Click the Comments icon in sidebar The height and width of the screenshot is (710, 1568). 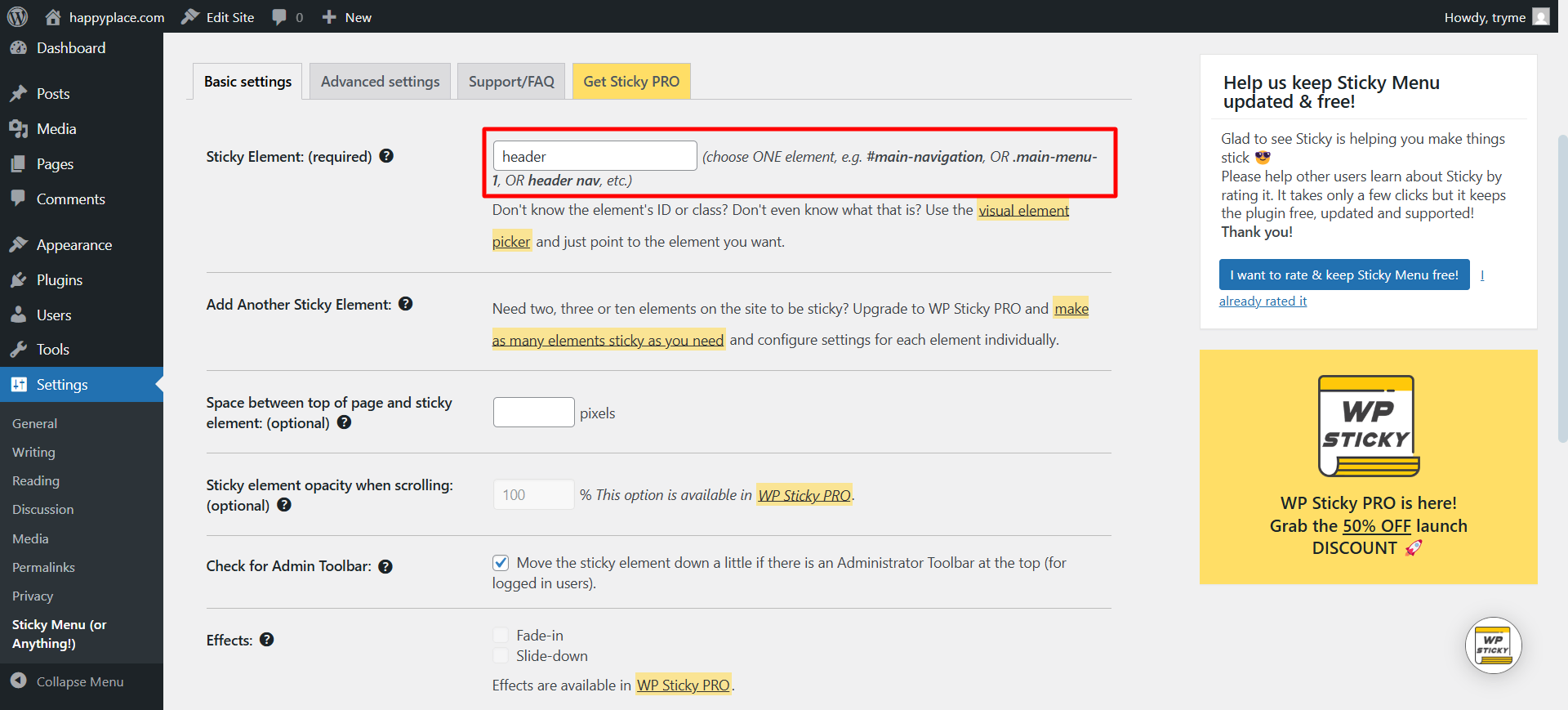point(19,199)
